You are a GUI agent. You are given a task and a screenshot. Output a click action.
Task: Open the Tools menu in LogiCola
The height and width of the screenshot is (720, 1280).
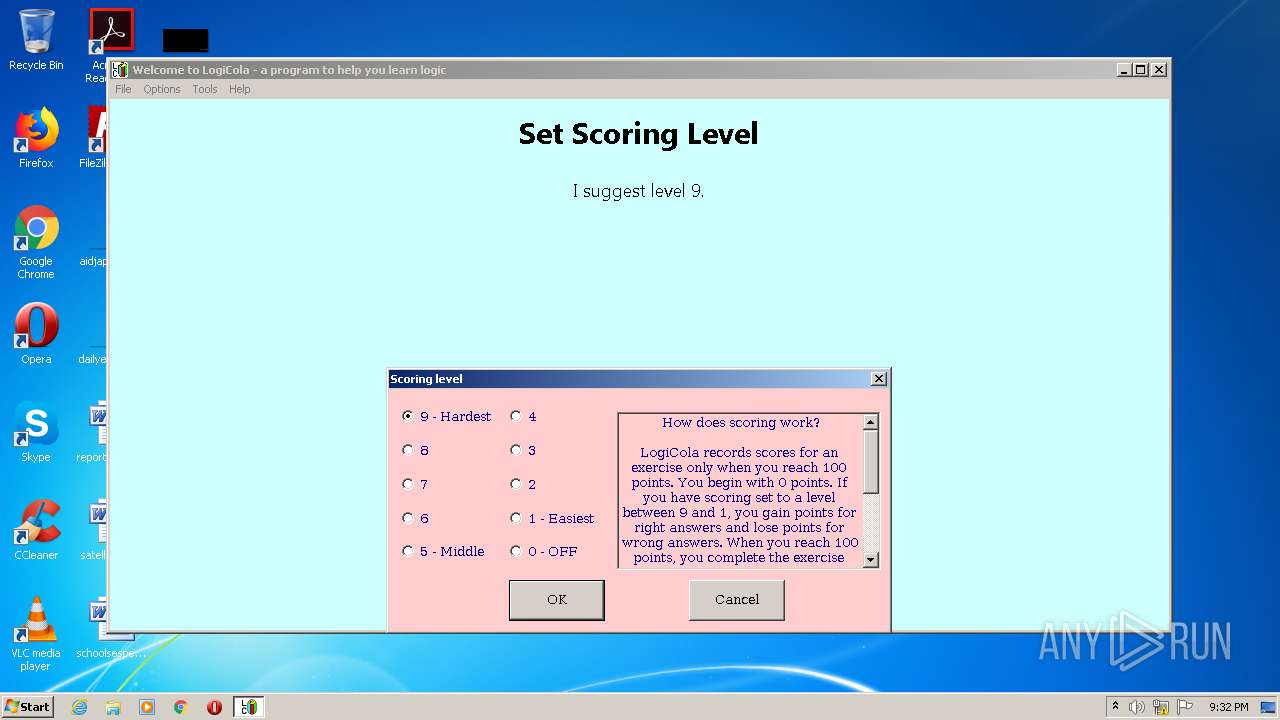point(205,89)
